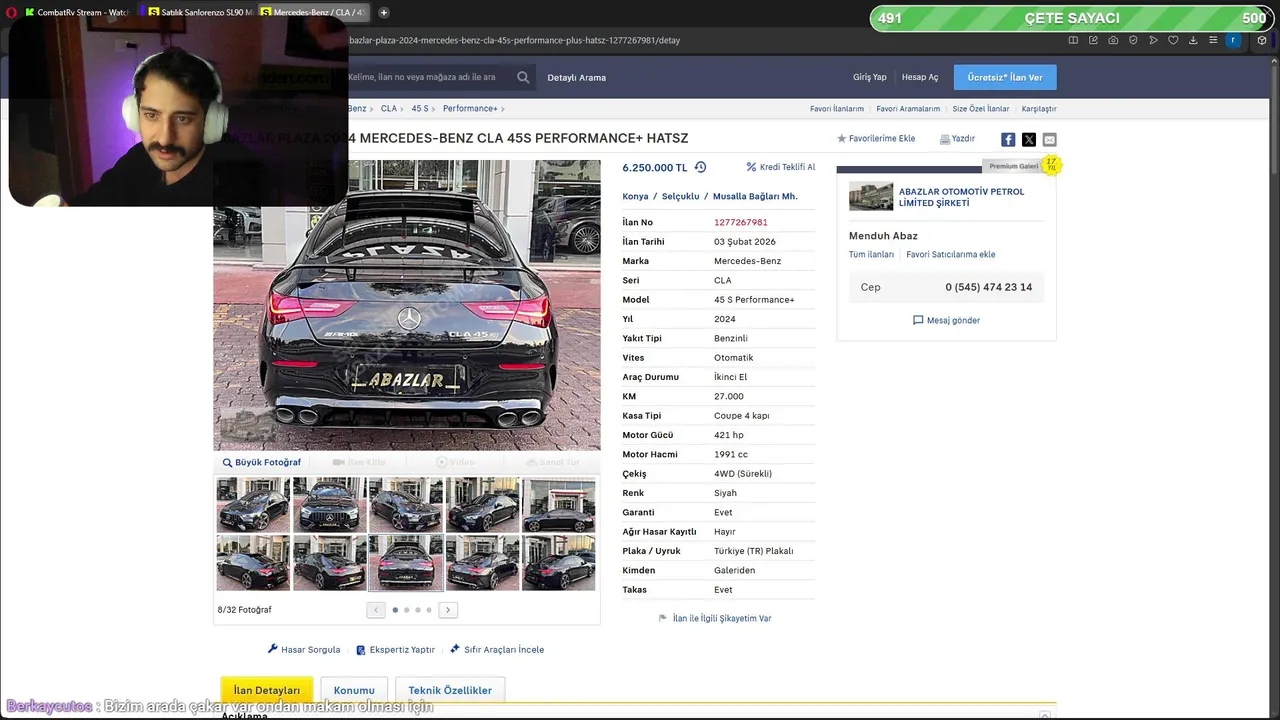The image size is (1280, 720).
Task: Click the edit page note icon in address bar
Action: click(x=1093, y=40)
